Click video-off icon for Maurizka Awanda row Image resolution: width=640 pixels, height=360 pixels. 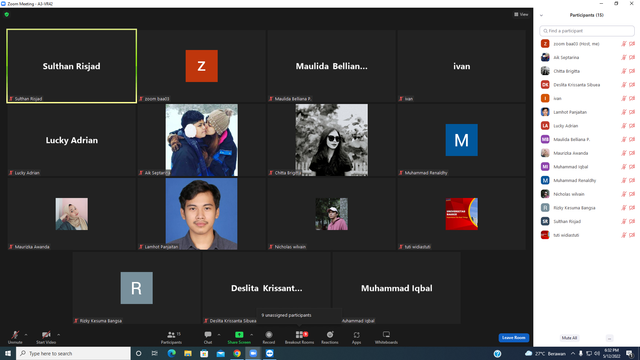tap(632, 153)
